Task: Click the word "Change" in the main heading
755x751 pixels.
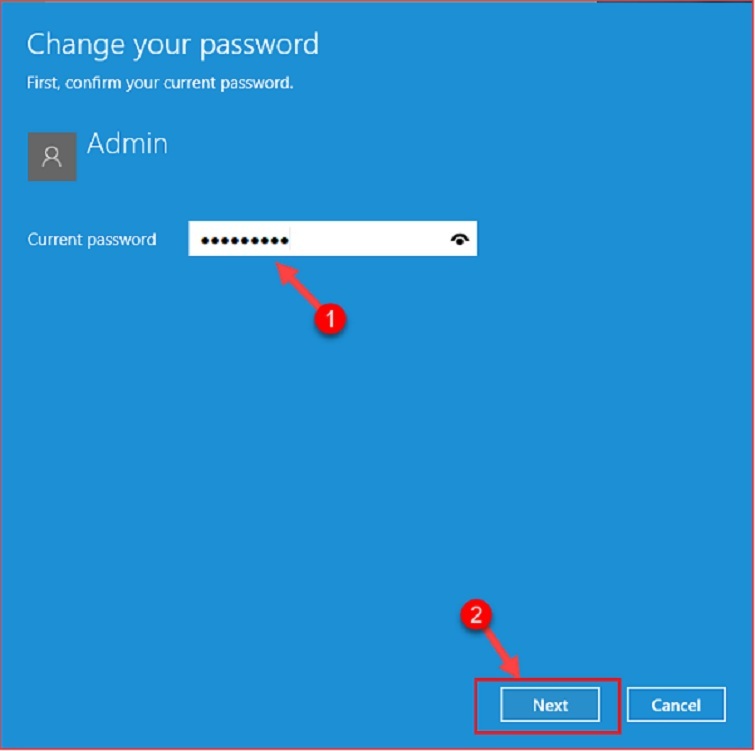Action: pos(75,46)
